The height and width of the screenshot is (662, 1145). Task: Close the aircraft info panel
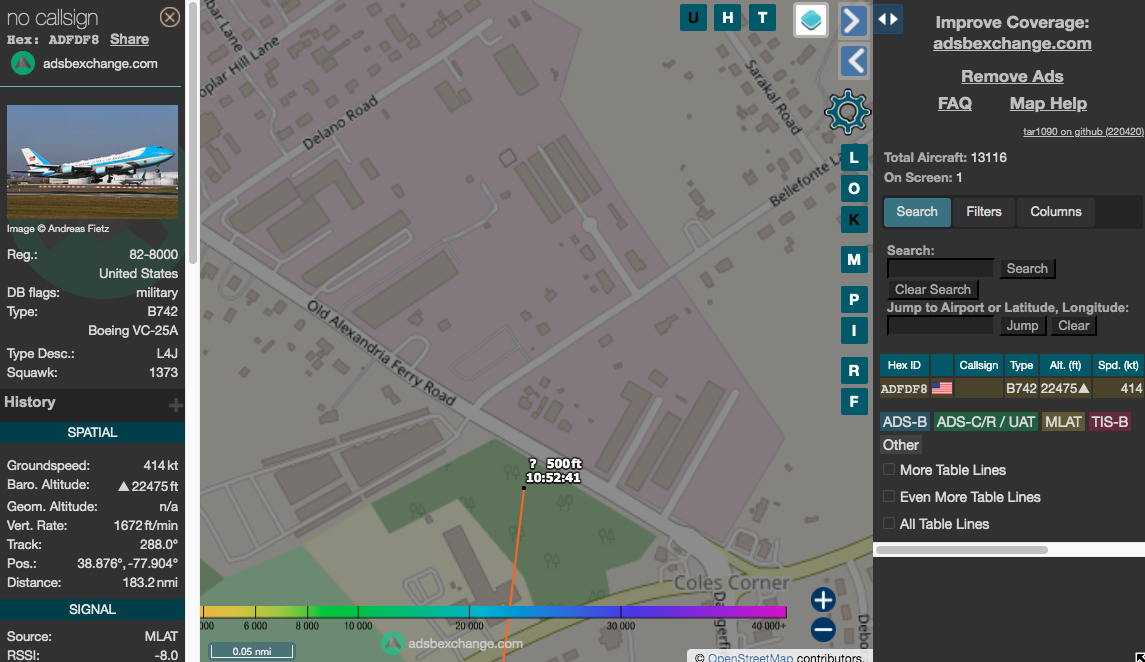(x=169, y=17)
